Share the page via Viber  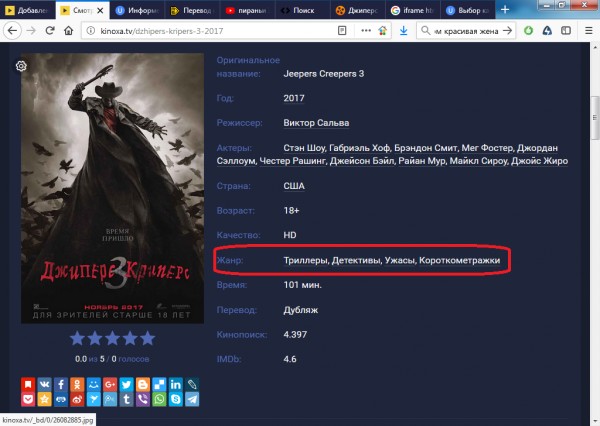pyautogui.click(x=143, y=399)
